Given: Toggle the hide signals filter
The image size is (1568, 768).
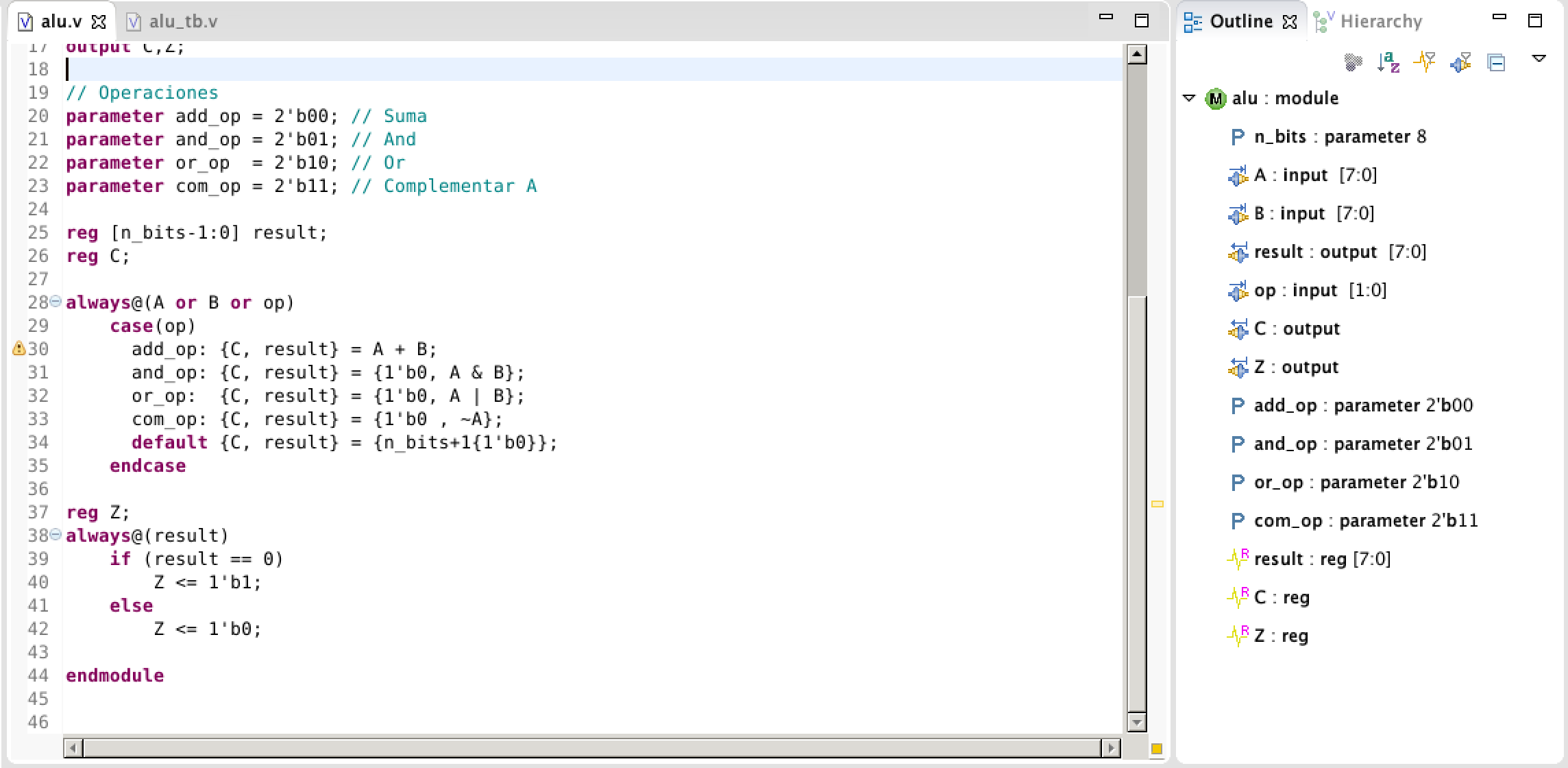Looking at the screenshot, I should [1425, 62].
